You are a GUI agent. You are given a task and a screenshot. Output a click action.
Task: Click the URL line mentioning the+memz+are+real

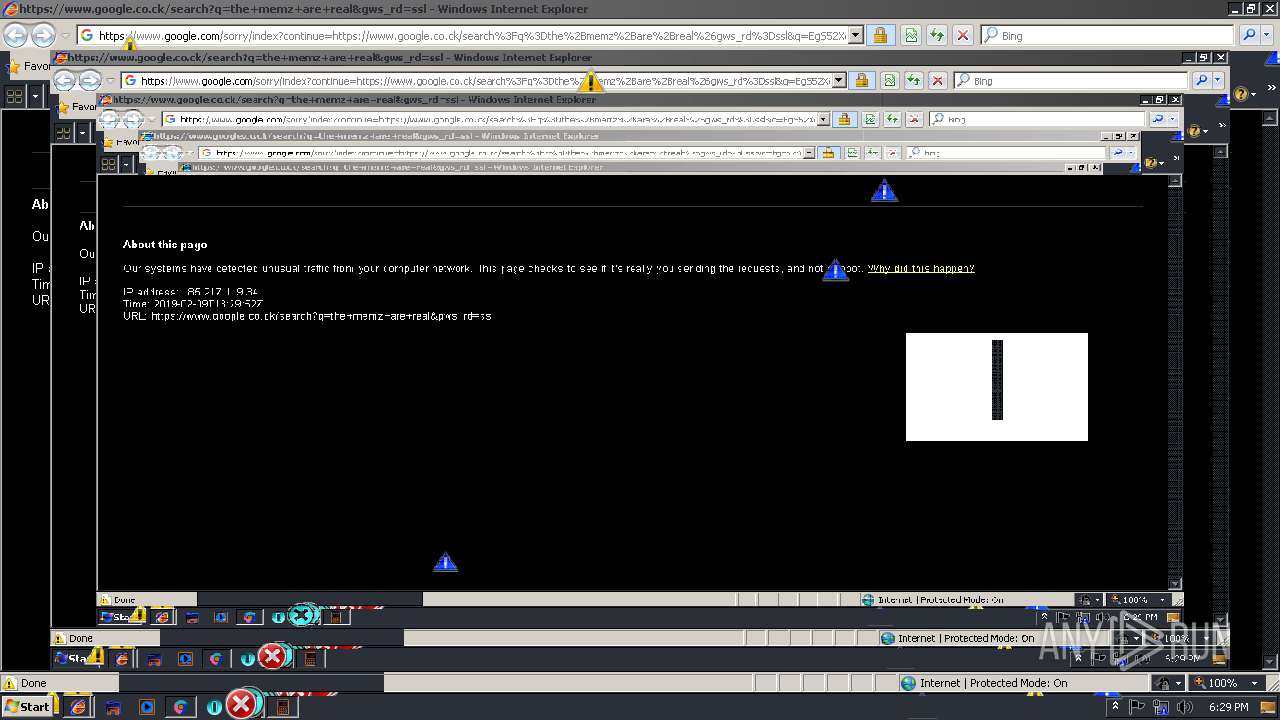tap(307, 316)
